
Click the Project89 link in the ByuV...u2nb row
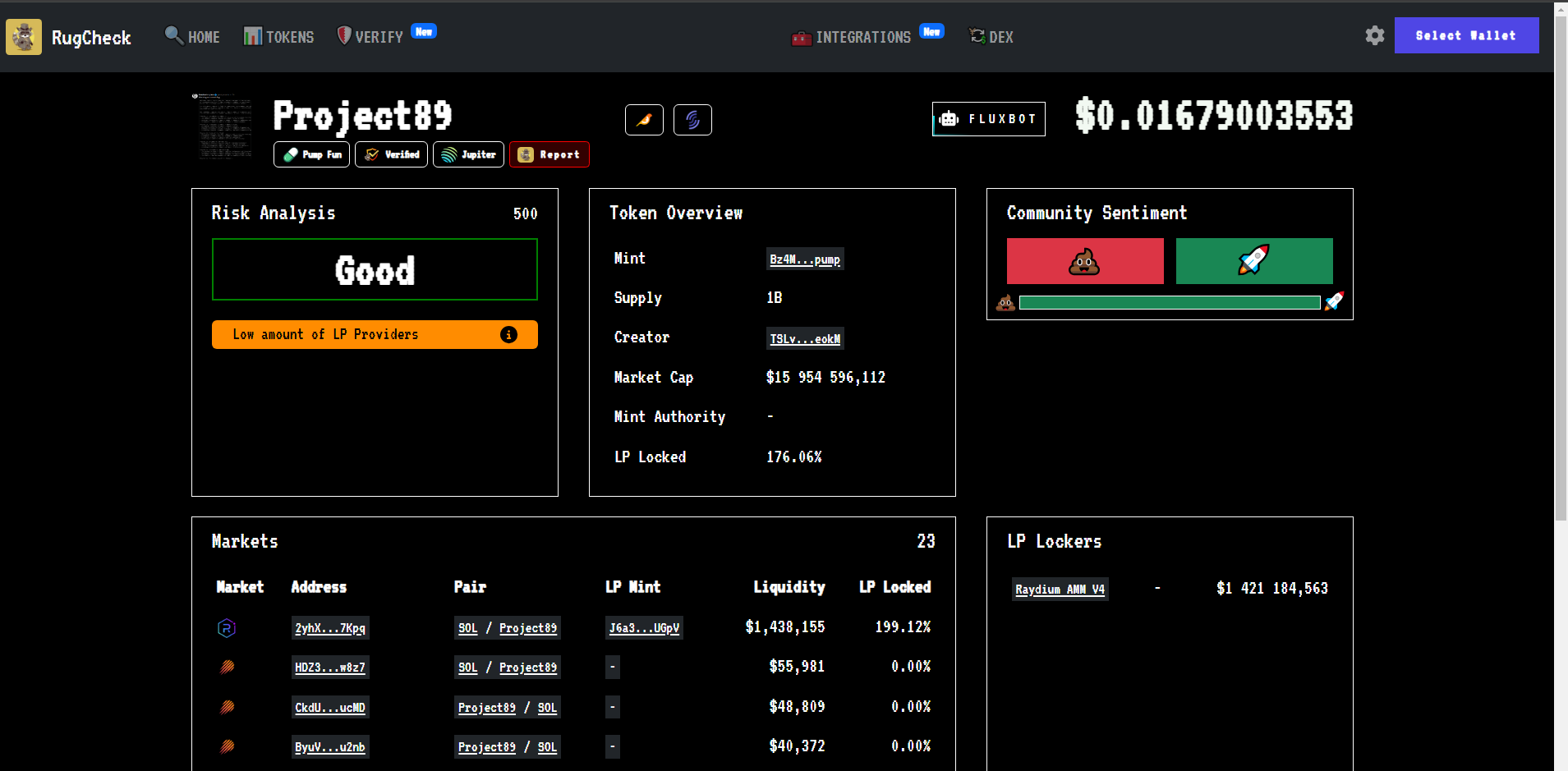487,747
